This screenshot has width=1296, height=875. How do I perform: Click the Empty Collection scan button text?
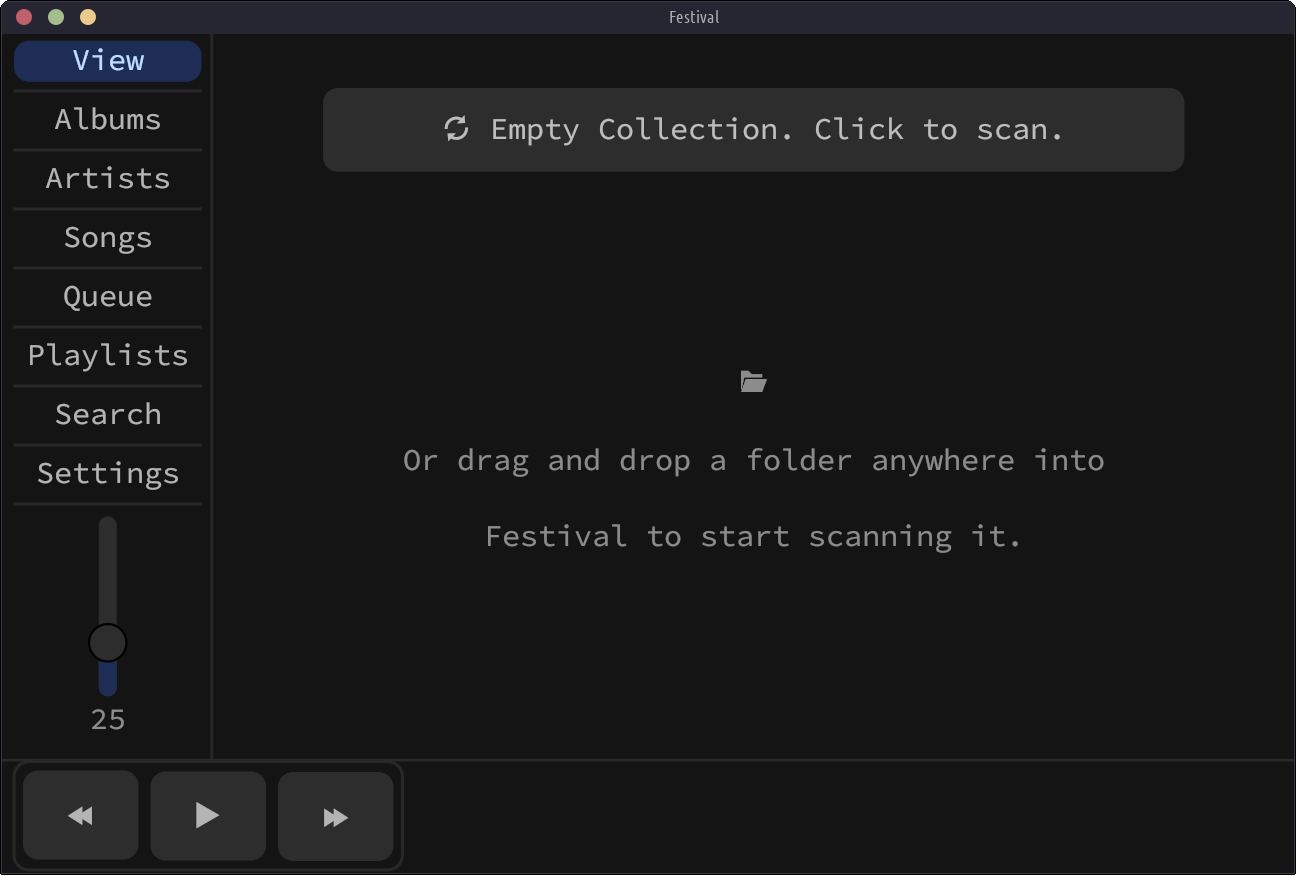[776, 130]
